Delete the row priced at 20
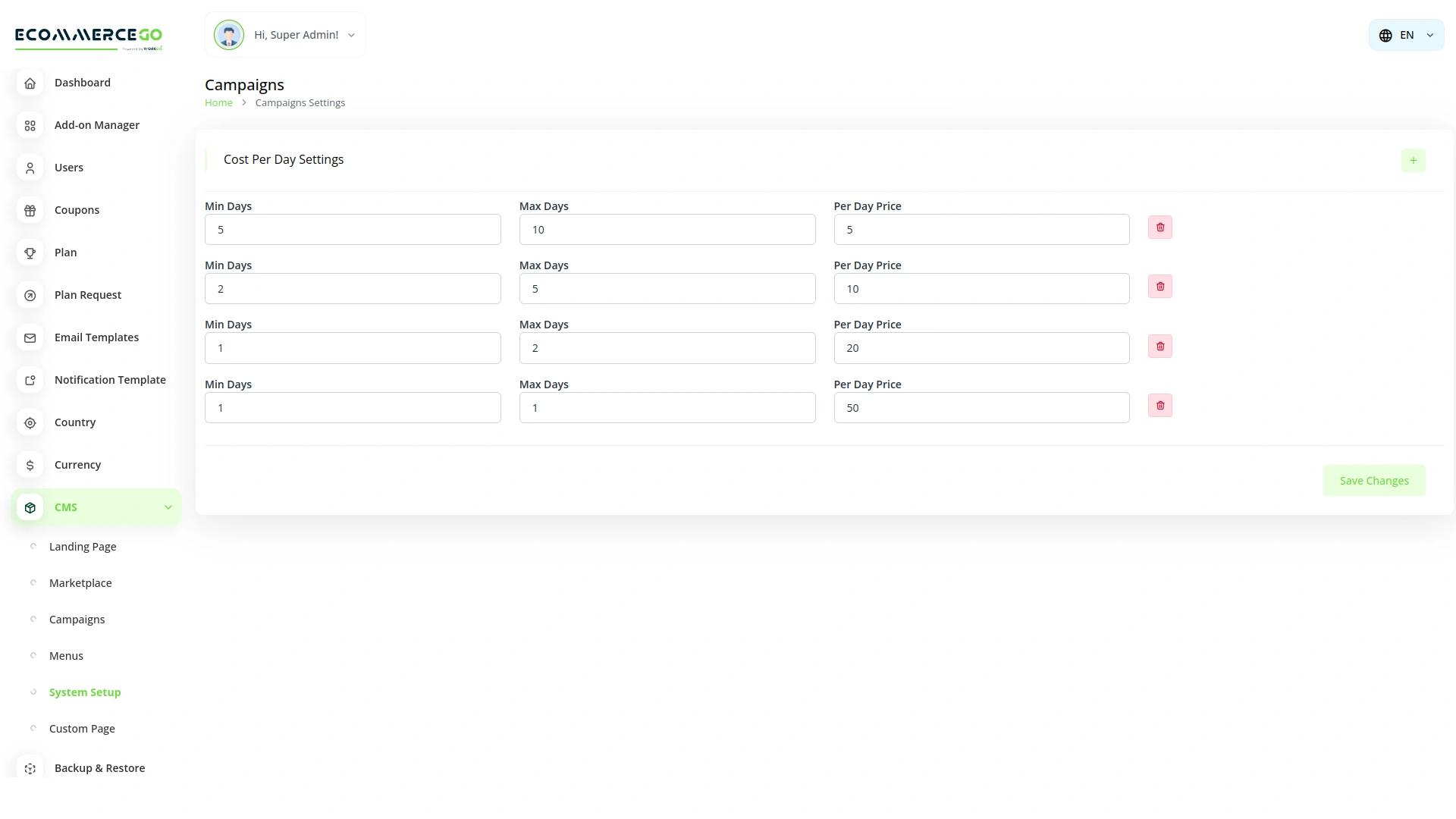1456x819 pixels. click(1159, 347)
